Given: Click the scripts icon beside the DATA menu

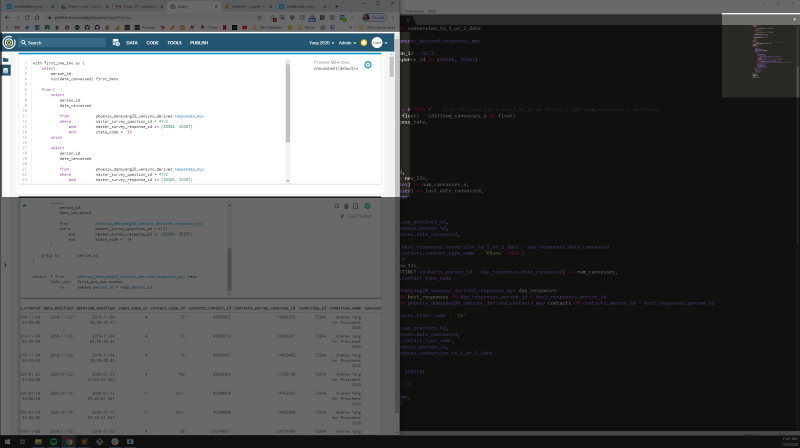Looking at the screenshot, I should pos(117,43).
